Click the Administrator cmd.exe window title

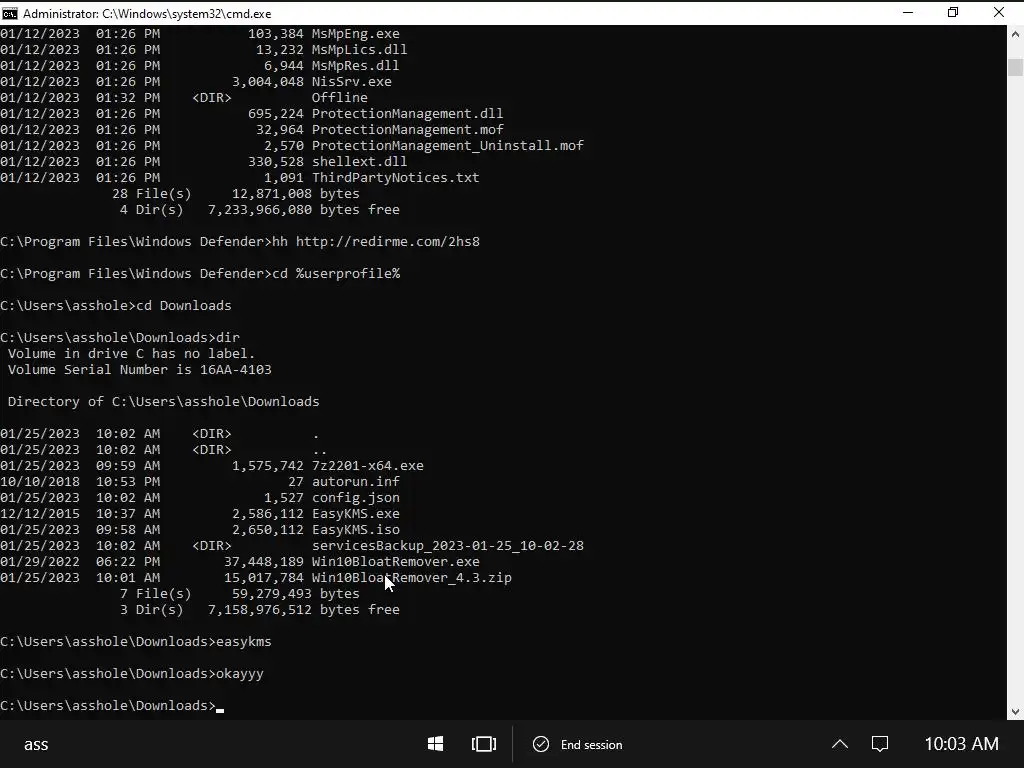click(x=147, y=13)
